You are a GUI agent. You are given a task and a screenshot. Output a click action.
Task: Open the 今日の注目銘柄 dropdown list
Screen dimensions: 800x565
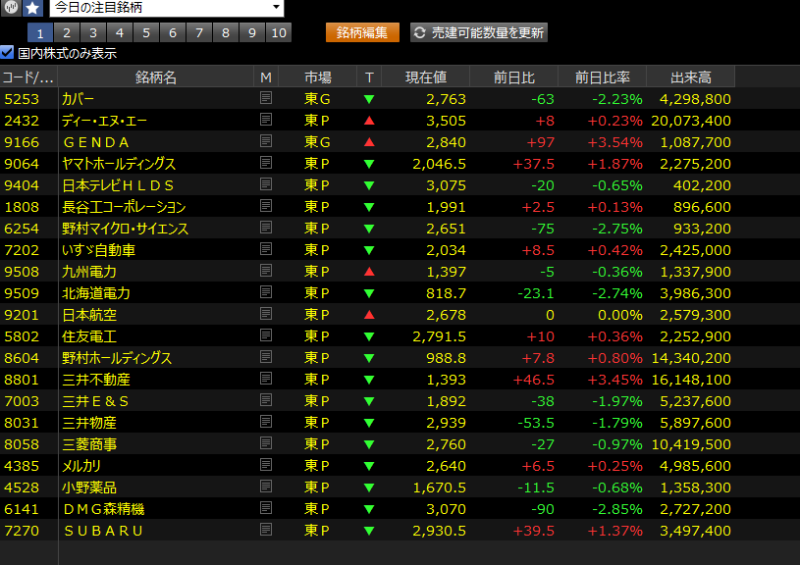pos(167,8)
